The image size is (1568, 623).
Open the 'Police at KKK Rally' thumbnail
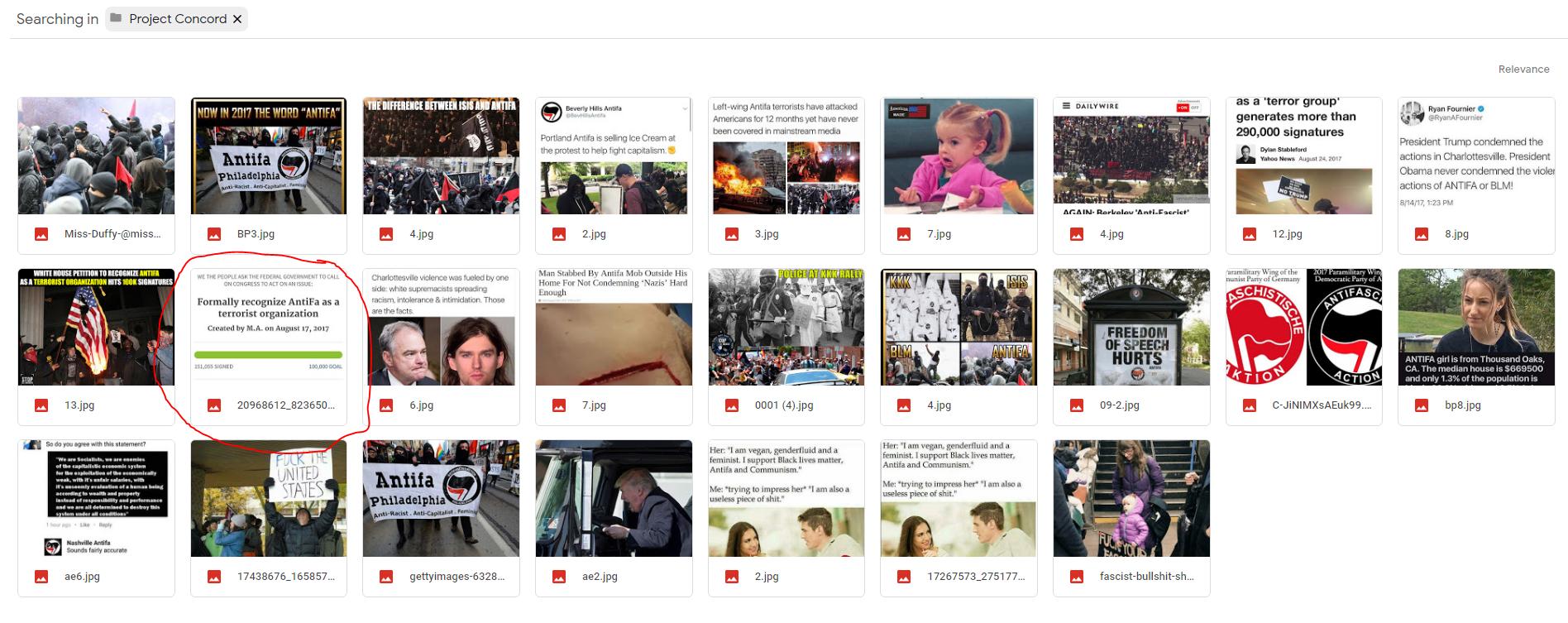pyautogui.click(x=786, y=328)
